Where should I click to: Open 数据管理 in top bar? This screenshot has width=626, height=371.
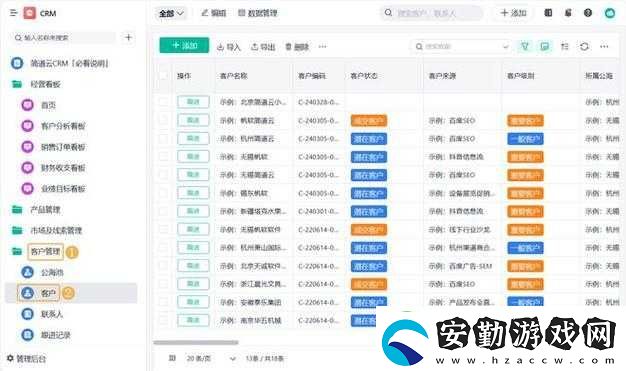(258, 13)
